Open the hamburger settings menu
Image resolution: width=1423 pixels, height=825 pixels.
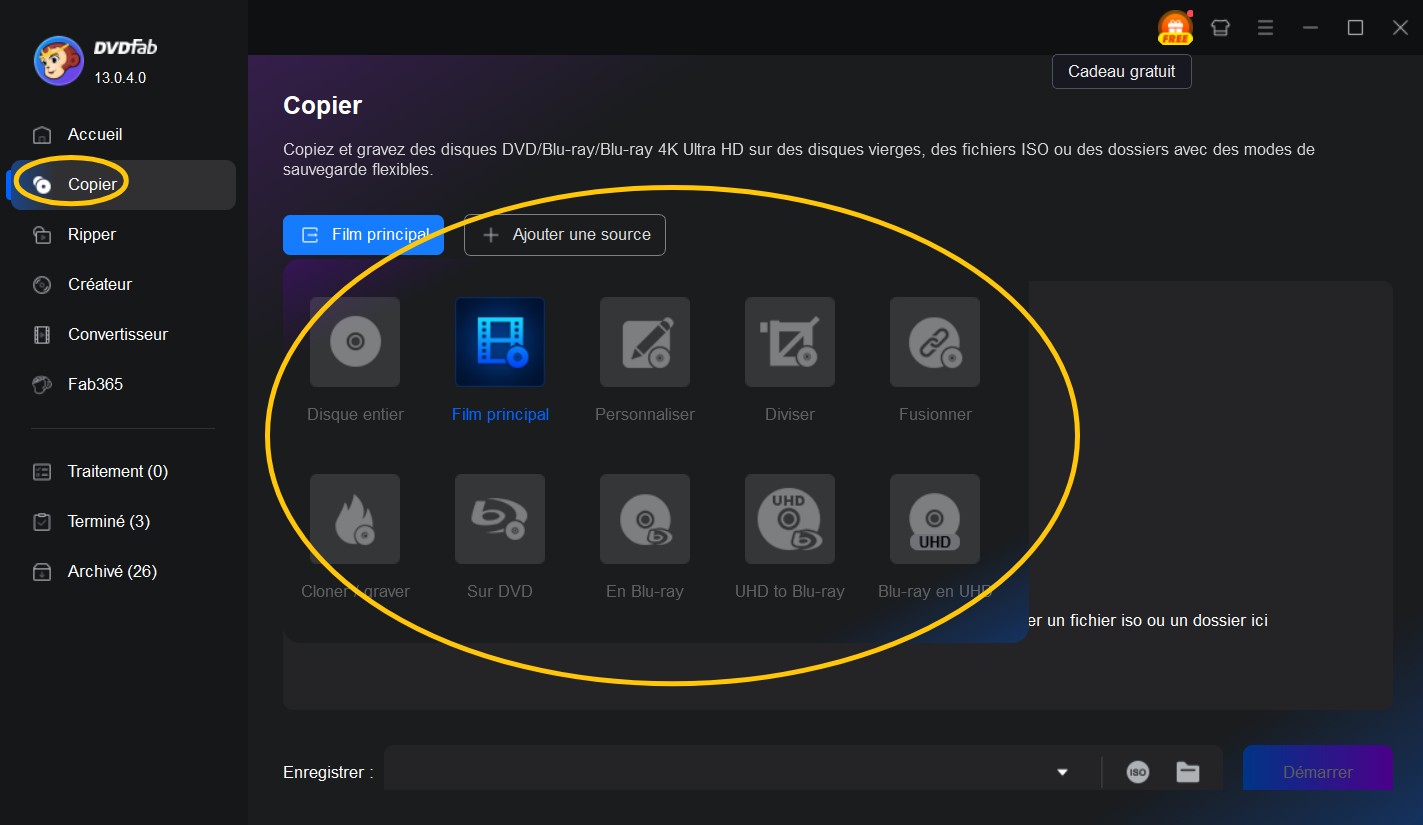click(x=1265, y=27)
